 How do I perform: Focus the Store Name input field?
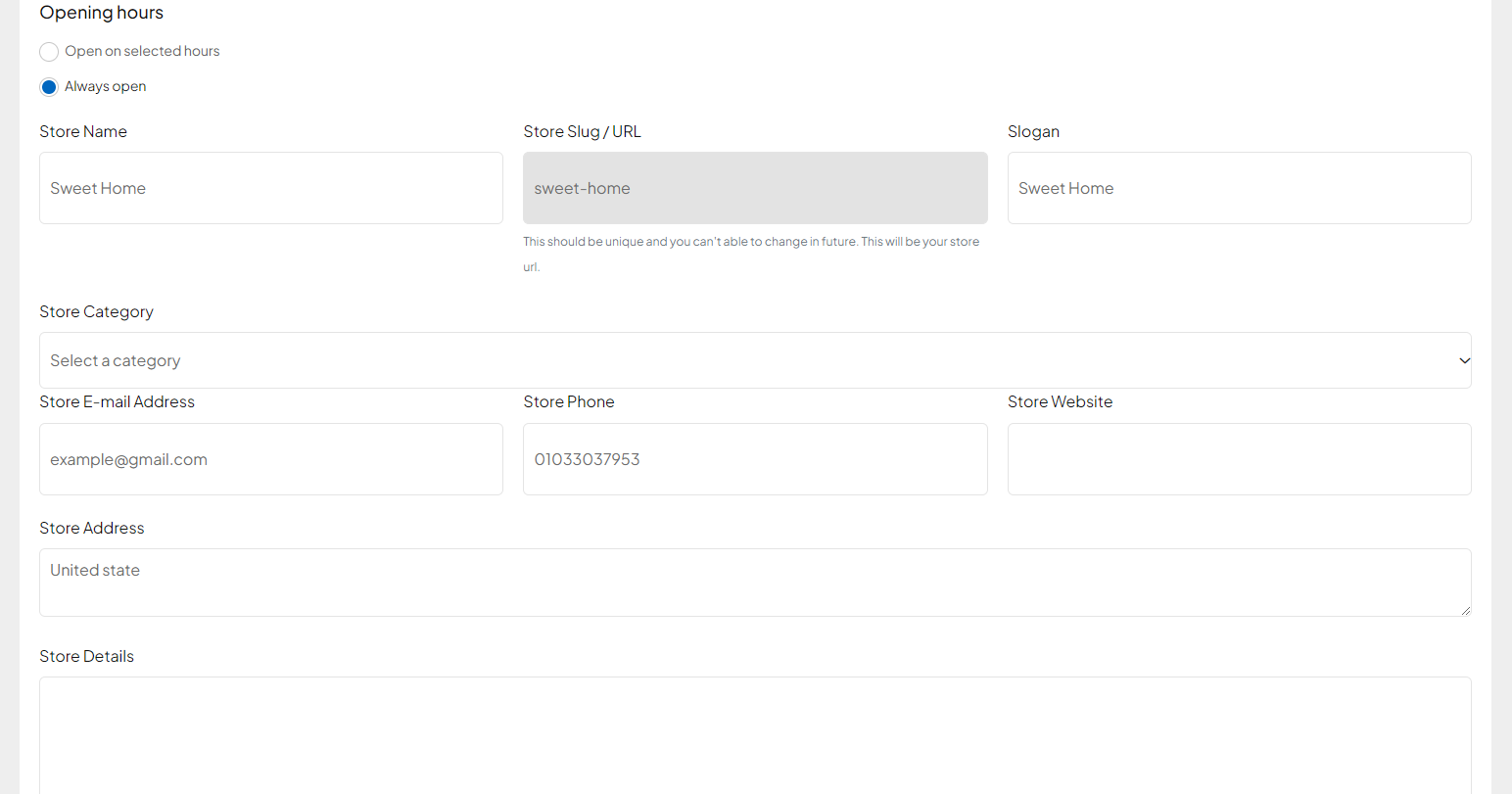click(271, 188)
